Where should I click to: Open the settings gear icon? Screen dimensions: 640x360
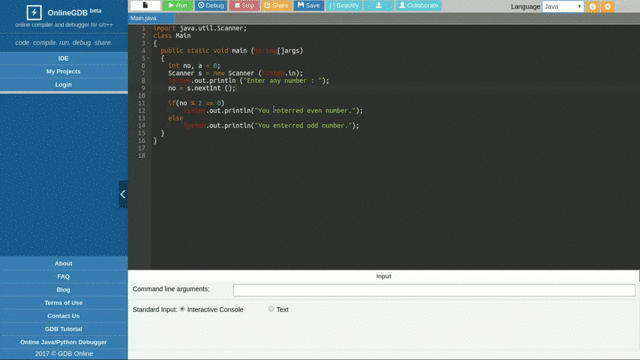608,7
